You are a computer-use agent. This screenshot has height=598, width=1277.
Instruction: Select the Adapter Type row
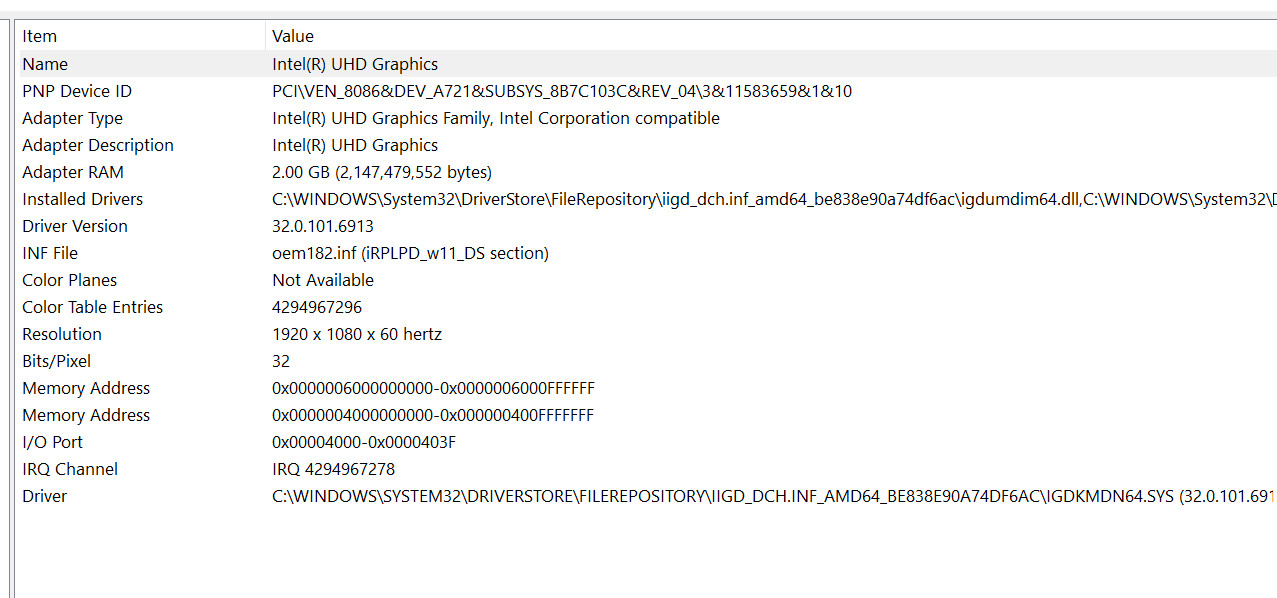pyautogui.click(x=648, y=118)
